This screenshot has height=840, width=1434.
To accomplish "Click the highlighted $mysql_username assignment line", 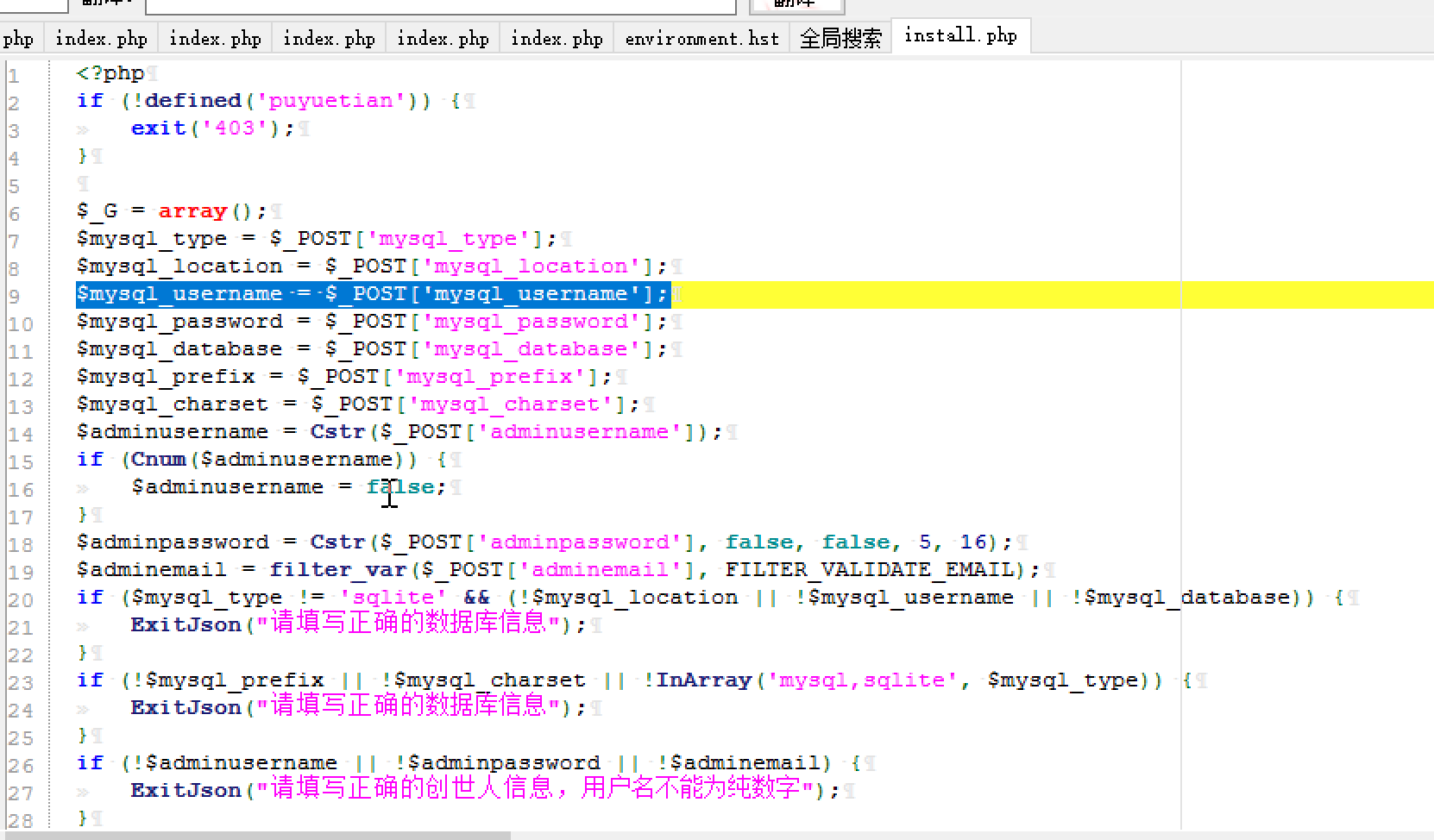I will [x=372, y=294].
